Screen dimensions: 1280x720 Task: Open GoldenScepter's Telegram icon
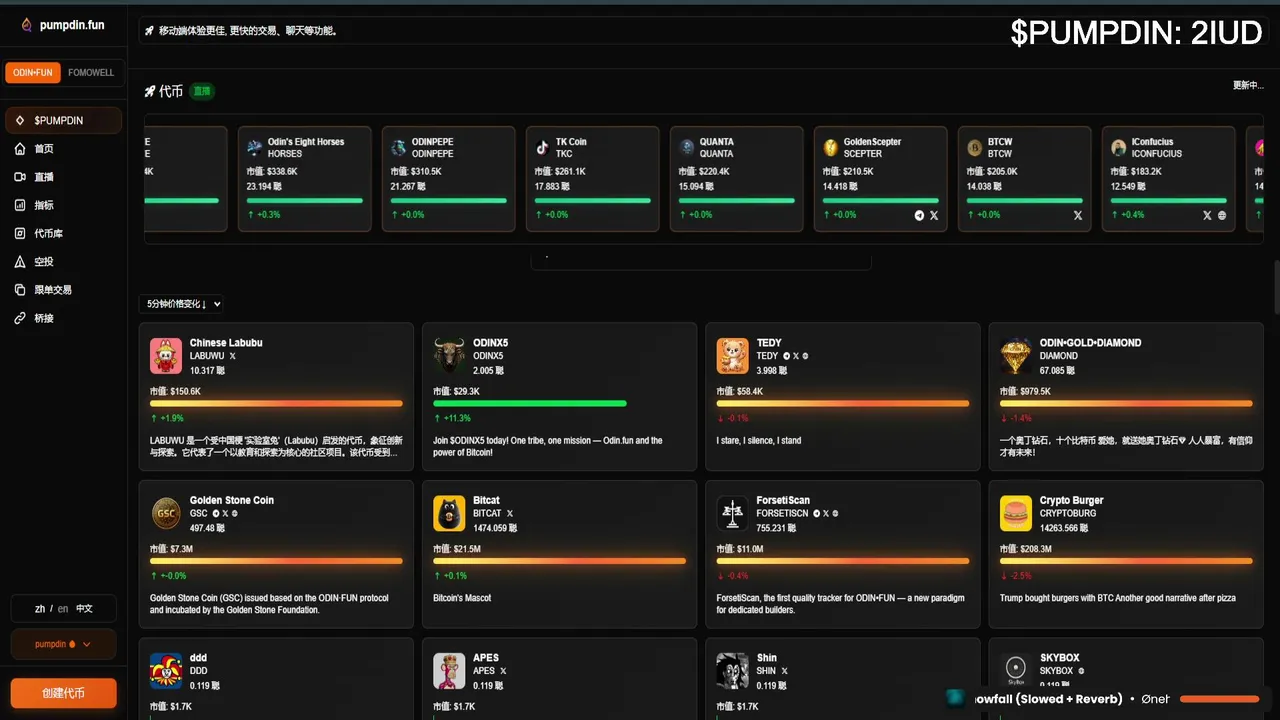[x=920, y=215]
